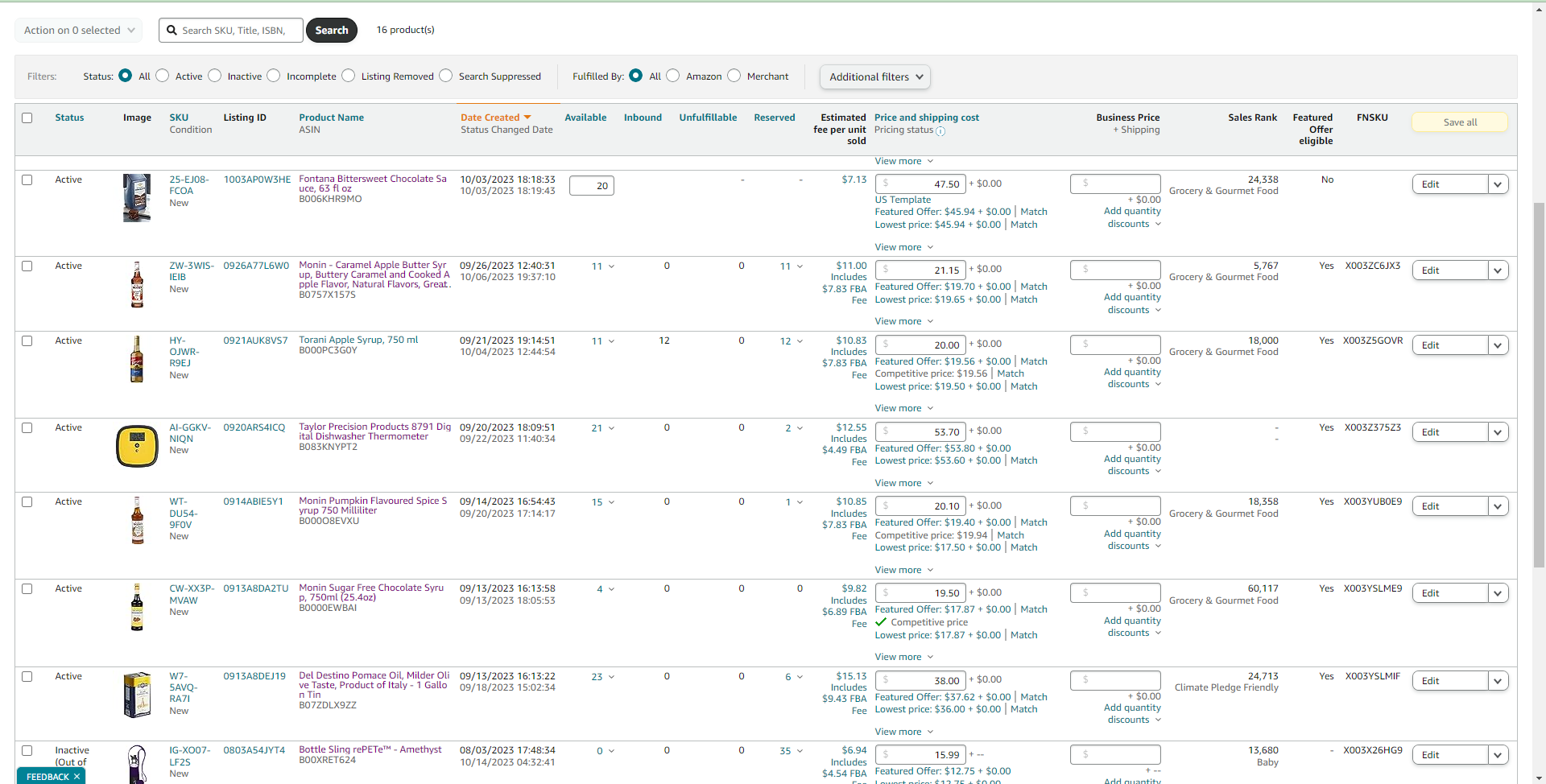Open the Taylor Dishwasher Thermometer image
1546x784 pixels.
[x=137, y=446]
